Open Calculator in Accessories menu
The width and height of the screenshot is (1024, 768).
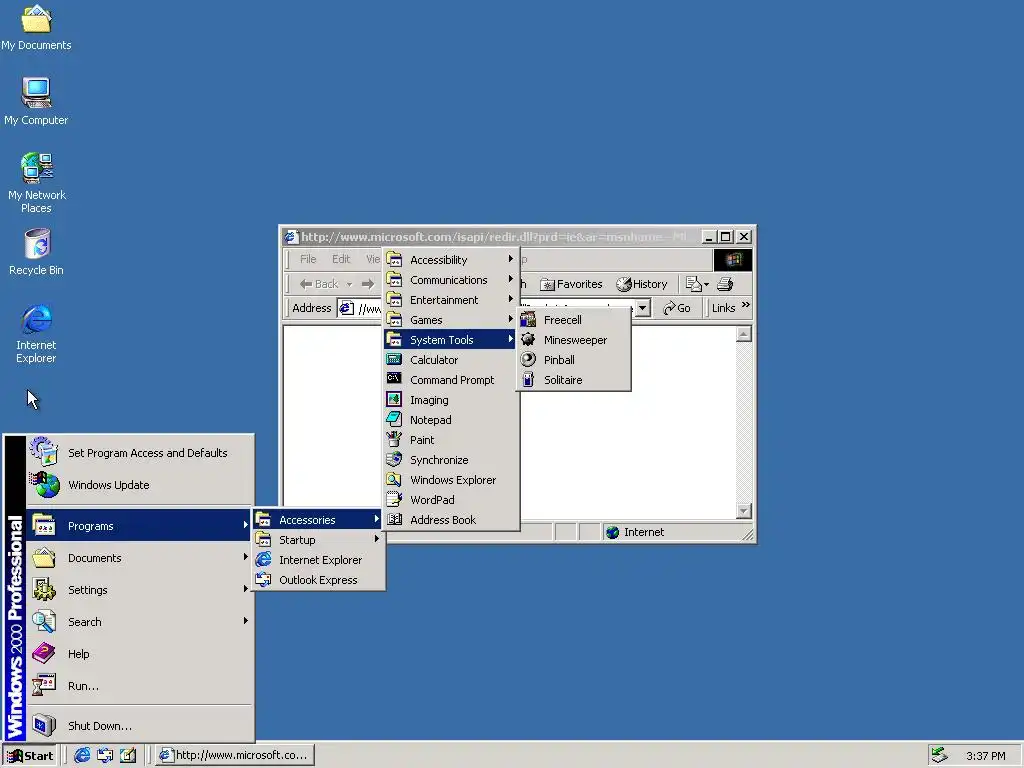[451, 360]
